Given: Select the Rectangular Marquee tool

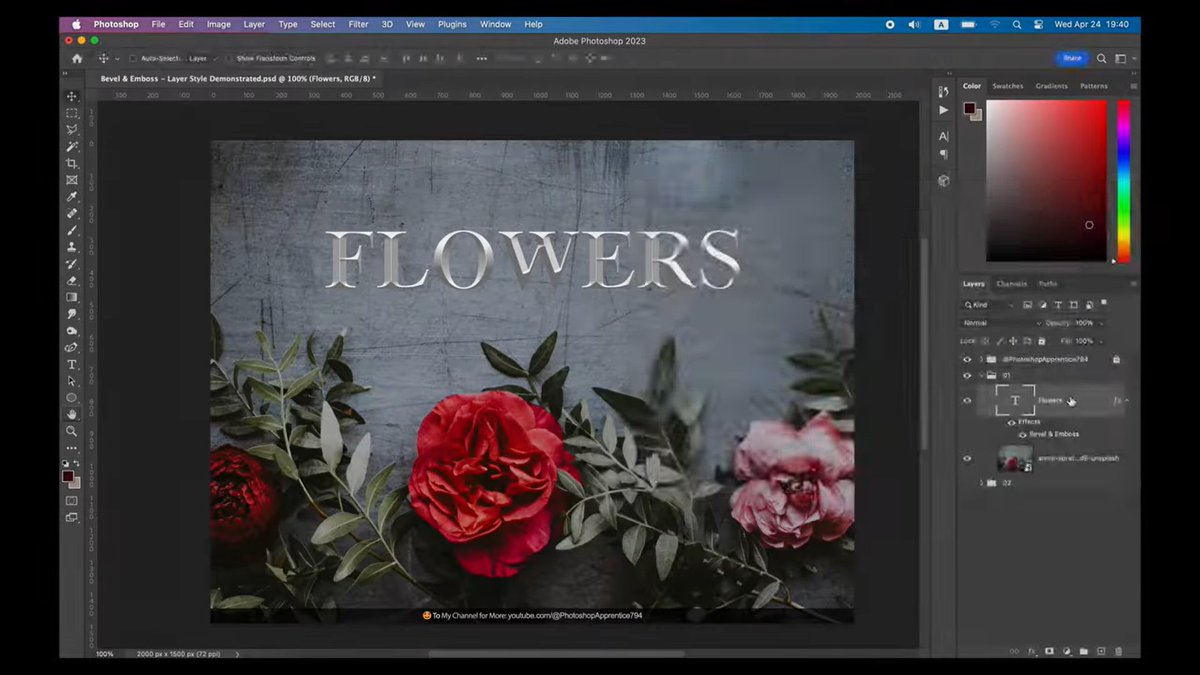Looking at the screenshot, I should (x=72, y=113).
